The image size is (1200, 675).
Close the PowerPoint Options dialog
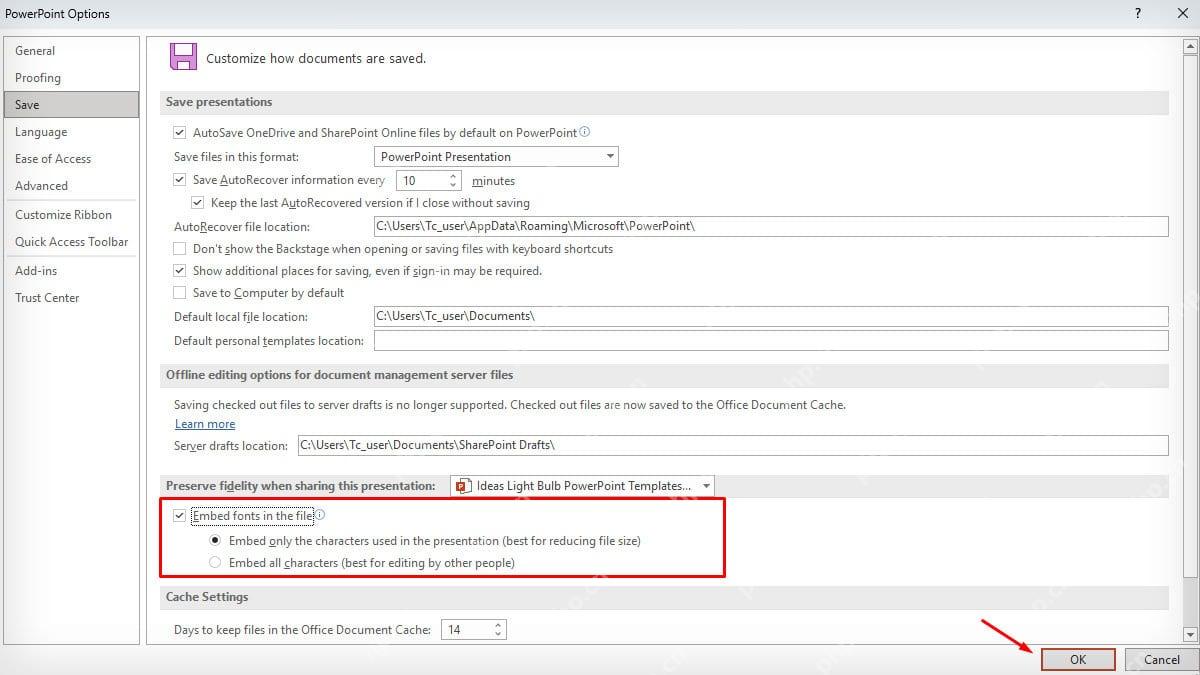pos(1182,13)
